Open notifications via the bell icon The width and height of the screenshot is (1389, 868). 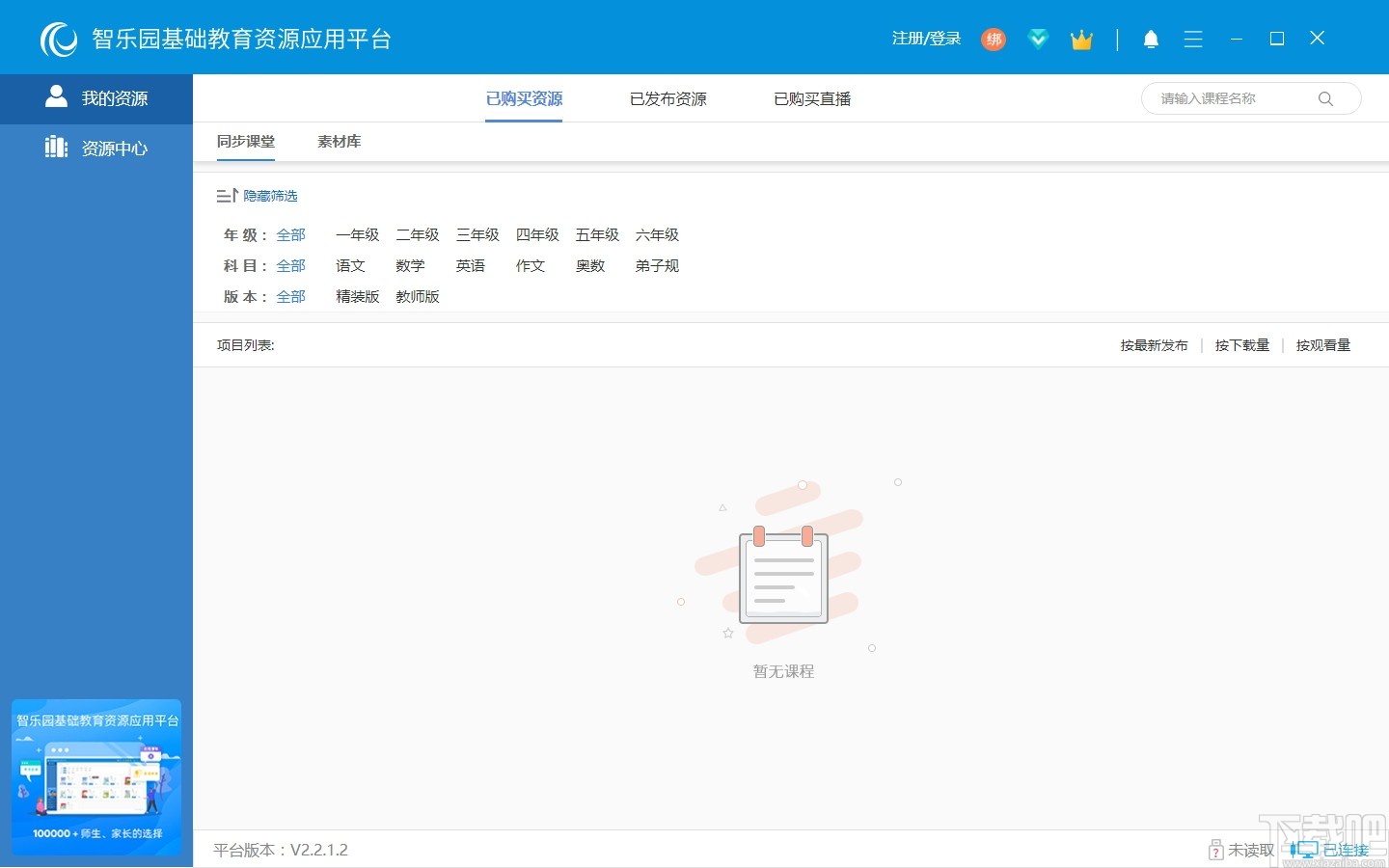pos(1152,39)
